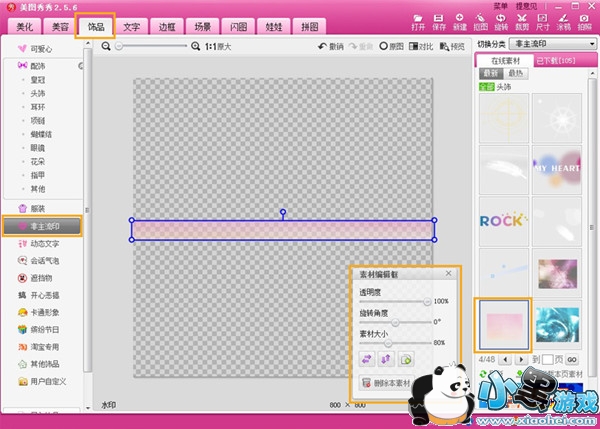The width and height of the screenshot is (600, 429).
Task: Switch to the 文字 tab
Action: [131, 28]
